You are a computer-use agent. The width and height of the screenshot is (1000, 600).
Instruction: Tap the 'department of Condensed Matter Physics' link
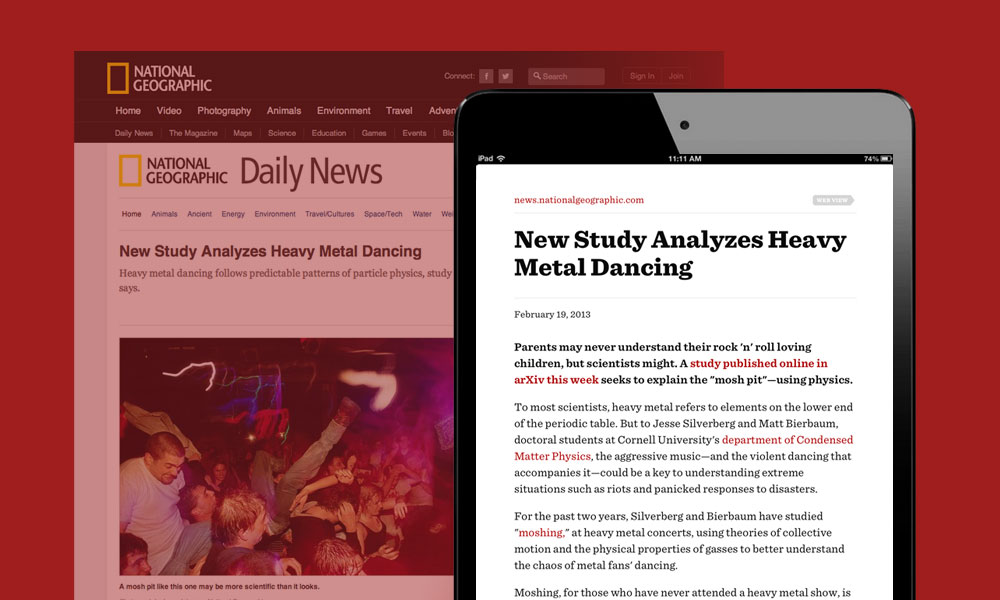tap(684, 448)
